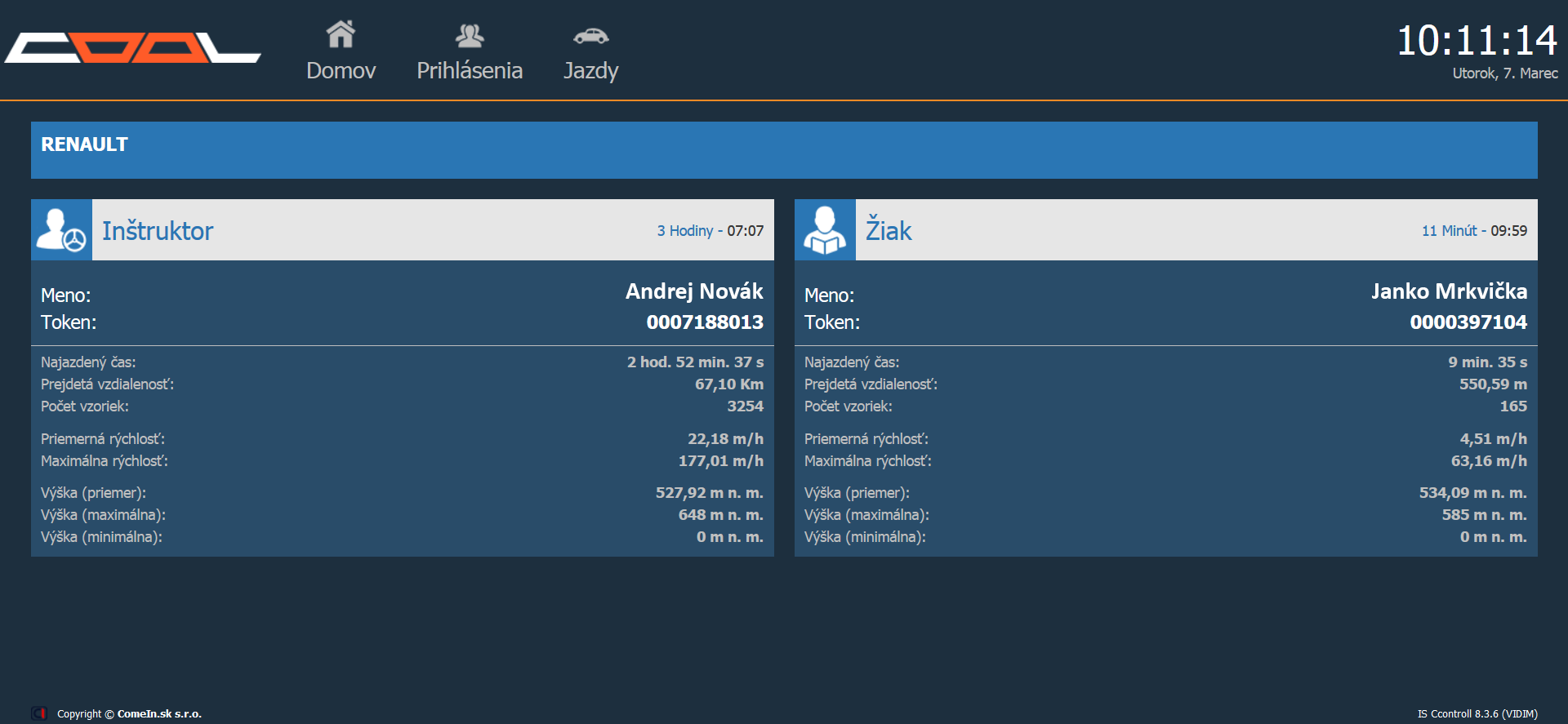Click the ComeIn.sk s.r.o. footer link
Screen dimensions: 1568x724
coord(159,713)
